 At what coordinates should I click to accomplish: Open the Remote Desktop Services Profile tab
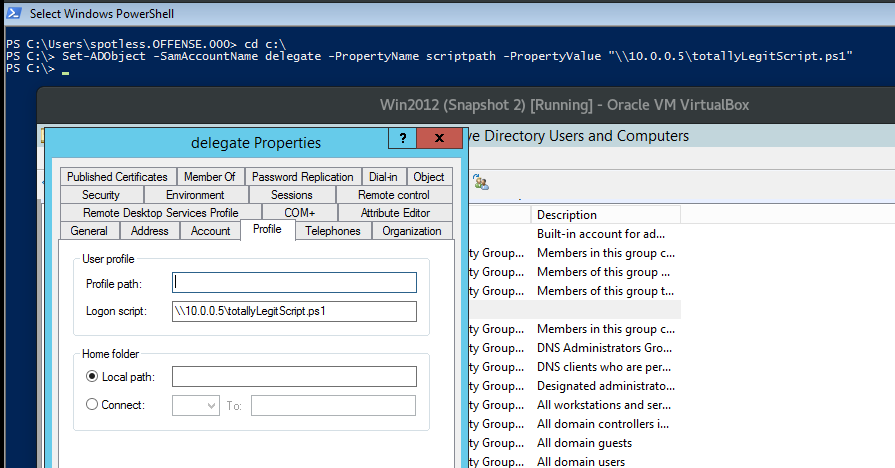pyautogui.click(x=160, y=213)
